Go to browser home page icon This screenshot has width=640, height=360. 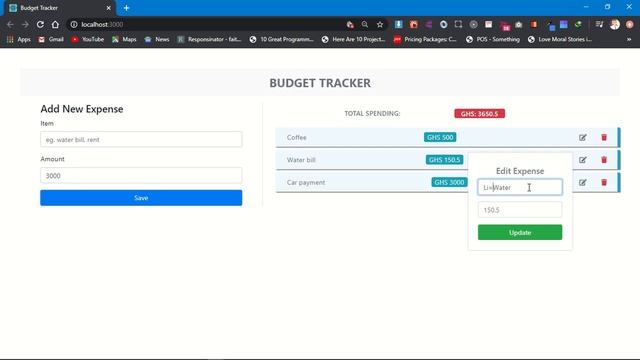point(55,24)
